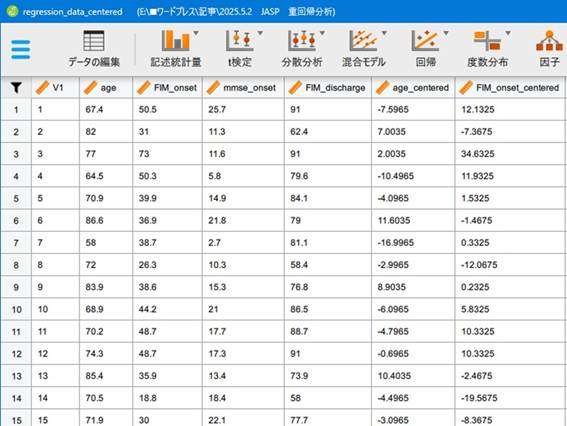Expand the 記述統計量 dropdown arrow

[x=196, y=33]
